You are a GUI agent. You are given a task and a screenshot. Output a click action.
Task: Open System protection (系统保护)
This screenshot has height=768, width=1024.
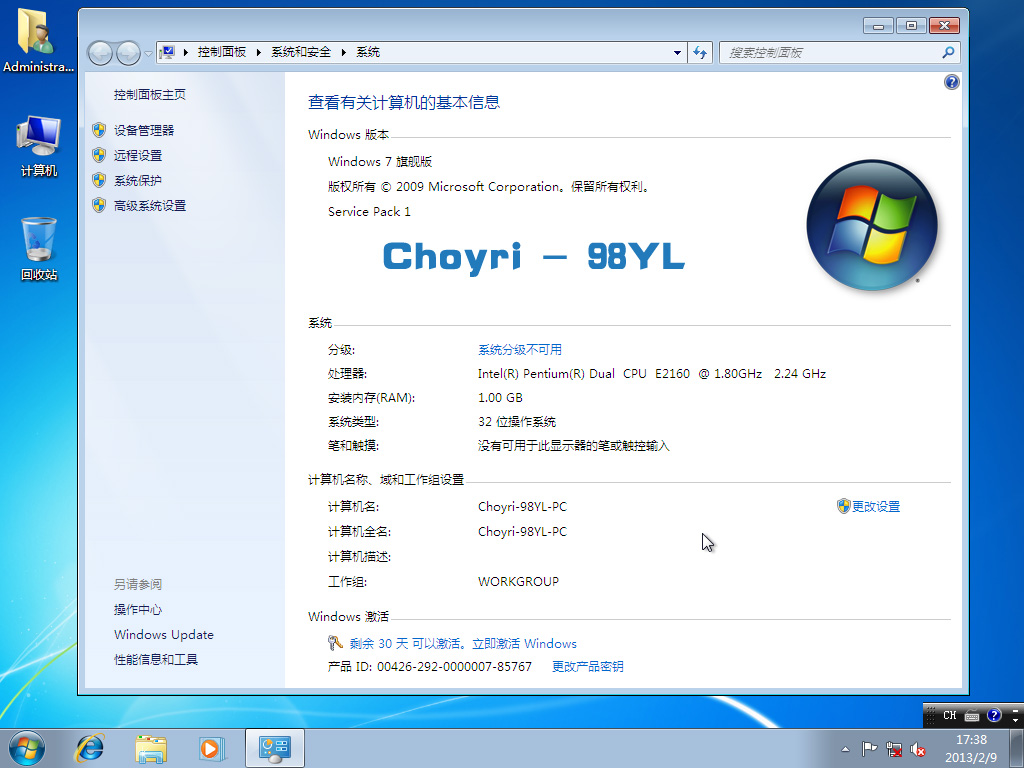(138, 180)
